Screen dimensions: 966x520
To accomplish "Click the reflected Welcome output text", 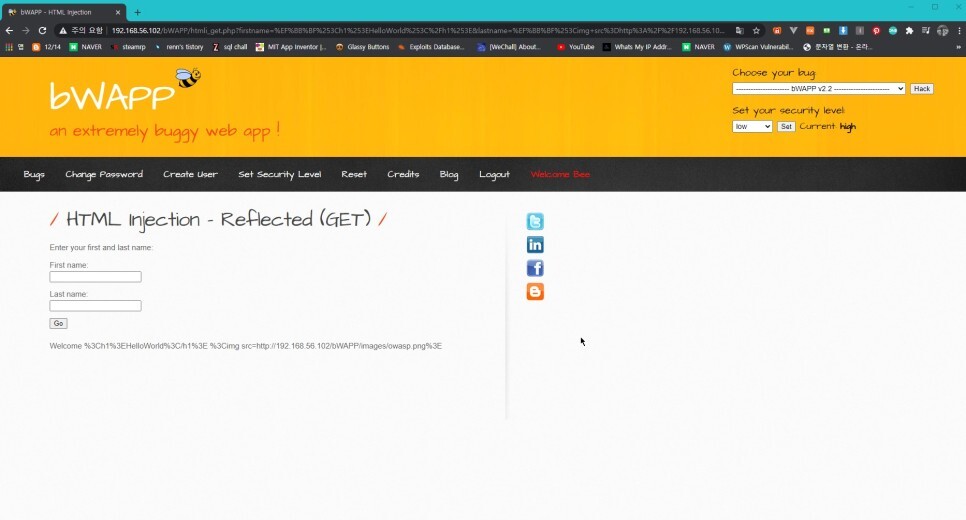I will [x=245, y=346].
